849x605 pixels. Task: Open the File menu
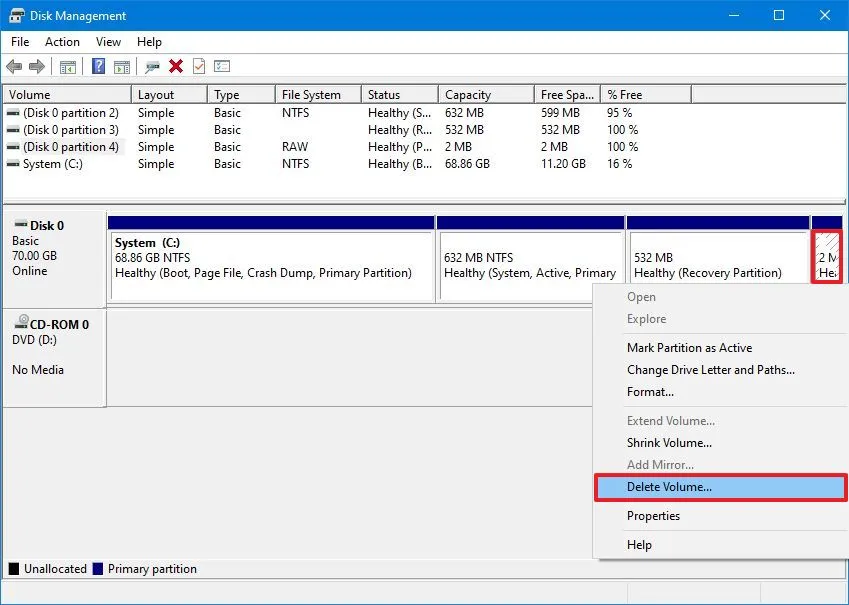tap(19, 42)
